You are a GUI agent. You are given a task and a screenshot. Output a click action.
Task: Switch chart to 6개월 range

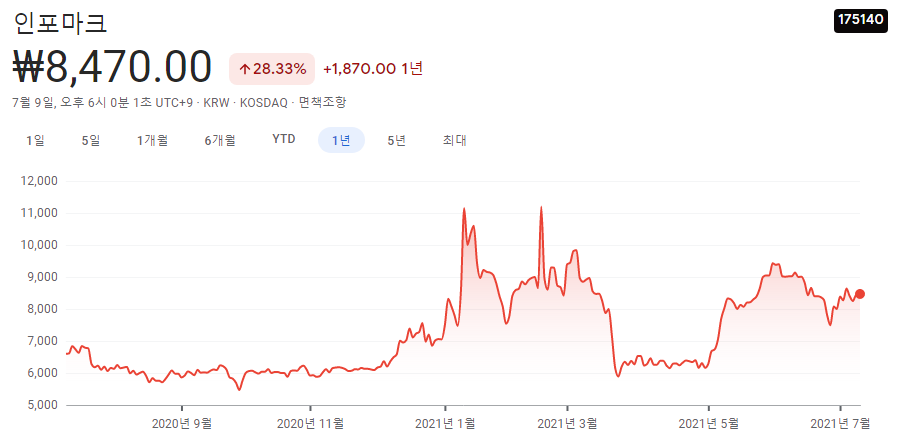click(x=220, y=140)
